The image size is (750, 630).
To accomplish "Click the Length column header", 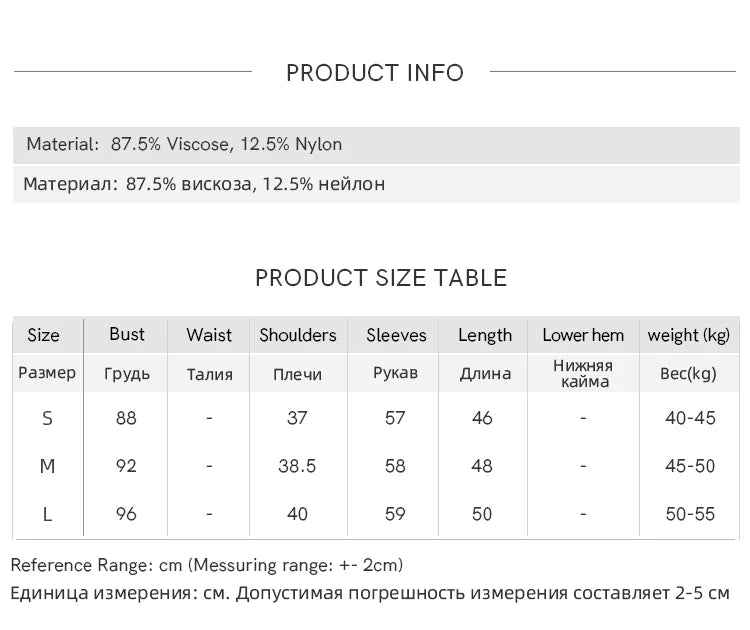I will (485, 335).
